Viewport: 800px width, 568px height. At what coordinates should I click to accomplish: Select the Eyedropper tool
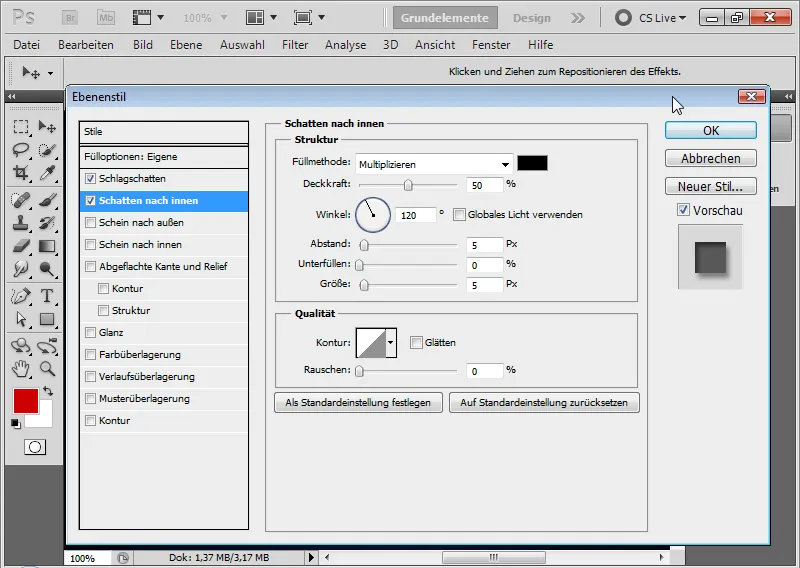tap(47, 173)
